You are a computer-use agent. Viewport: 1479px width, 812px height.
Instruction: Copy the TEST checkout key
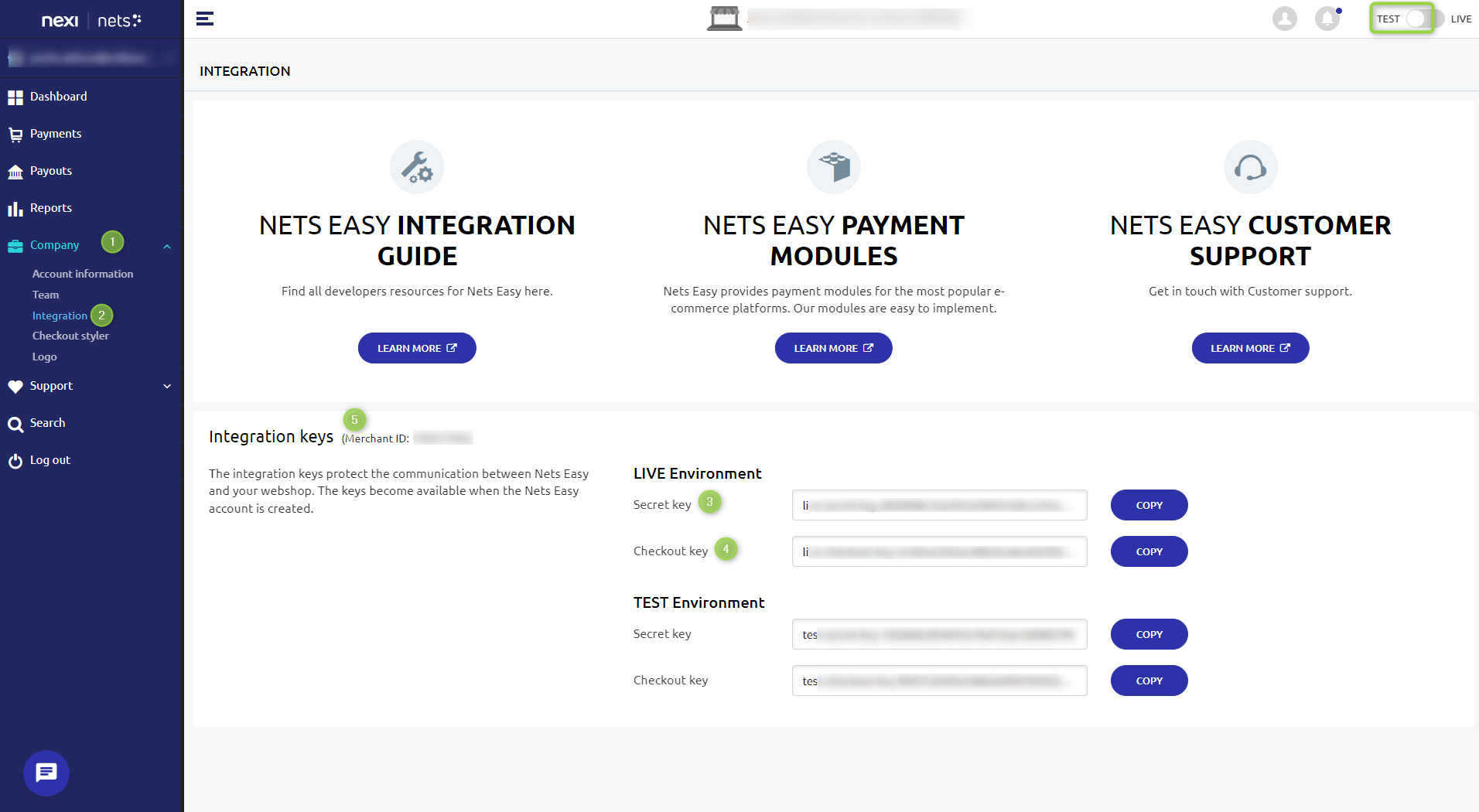(x=1149, y=681)
